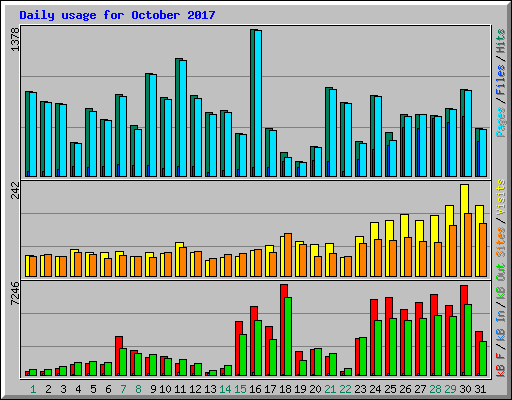
Task: Select day 10 label on the x-axis
Action: [x=165, y=389]
